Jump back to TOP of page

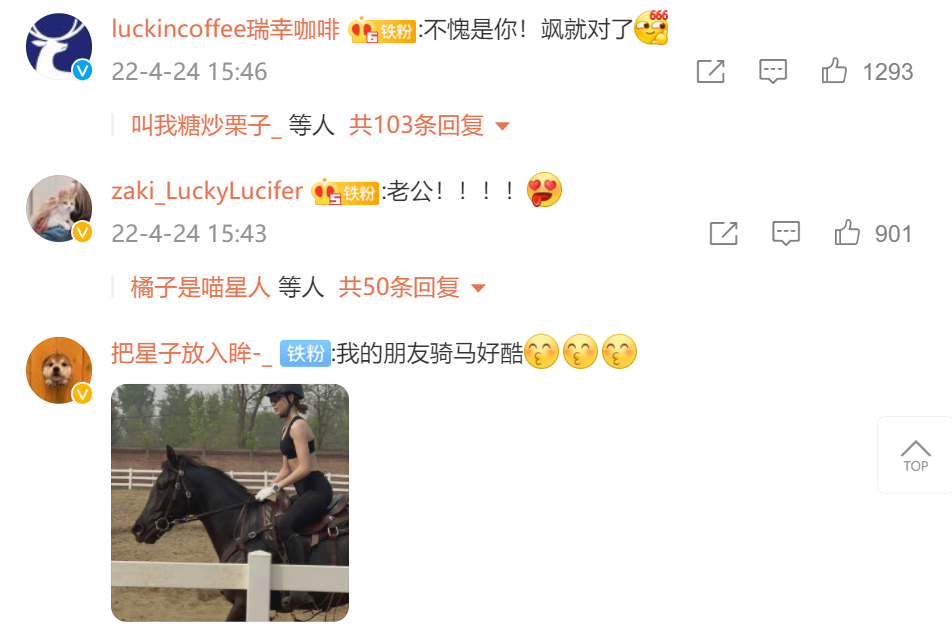(915, 455)
